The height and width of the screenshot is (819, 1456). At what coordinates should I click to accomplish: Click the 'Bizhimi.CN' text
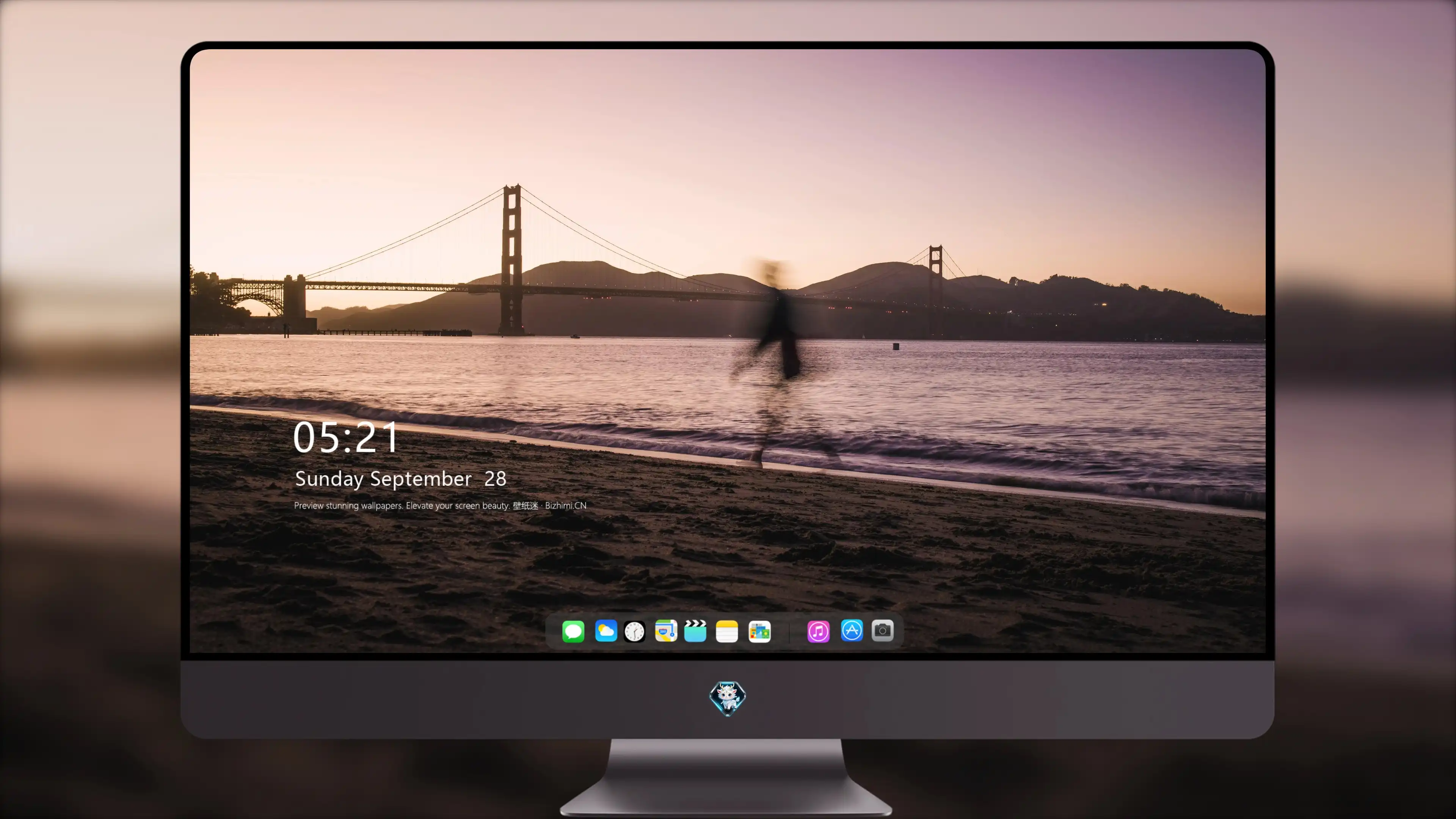(x=566, y=505)
